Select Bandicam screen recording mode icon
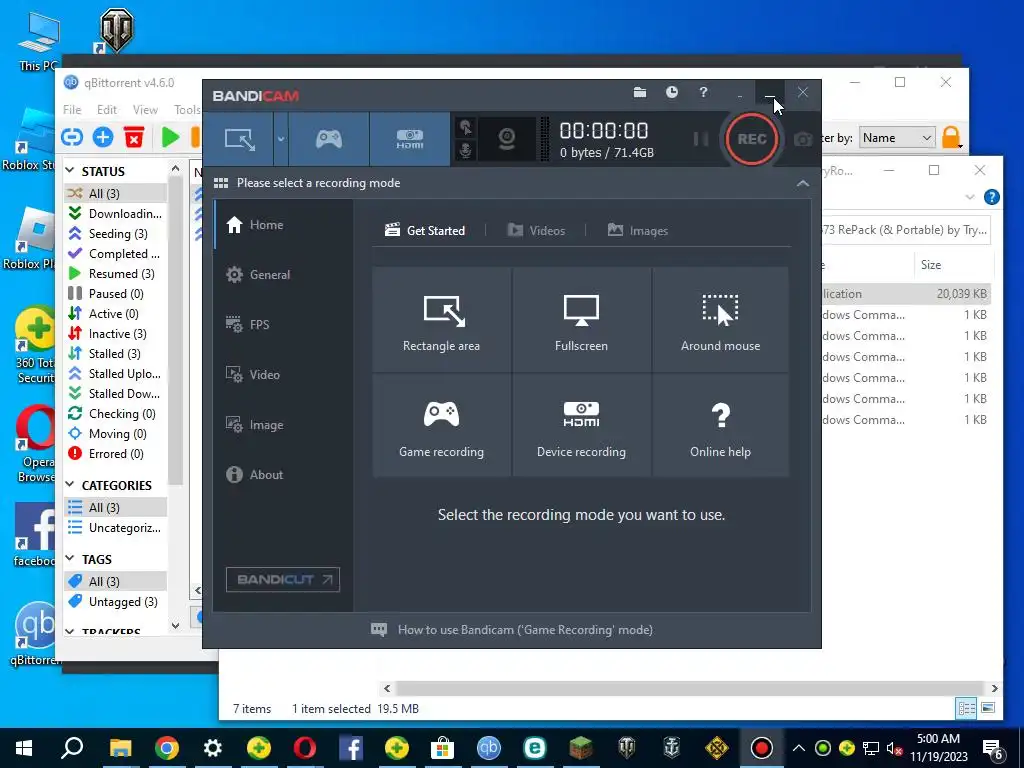 point(239,138)
